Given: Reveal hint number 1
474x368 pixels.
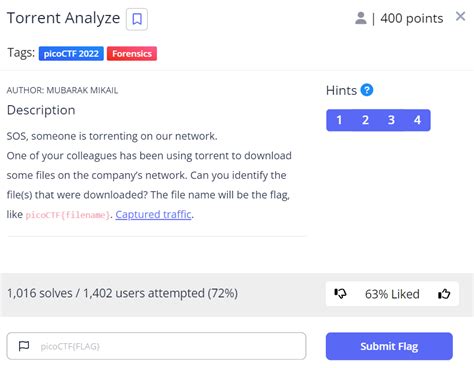Looking at the screenshot, I should 339,120.
